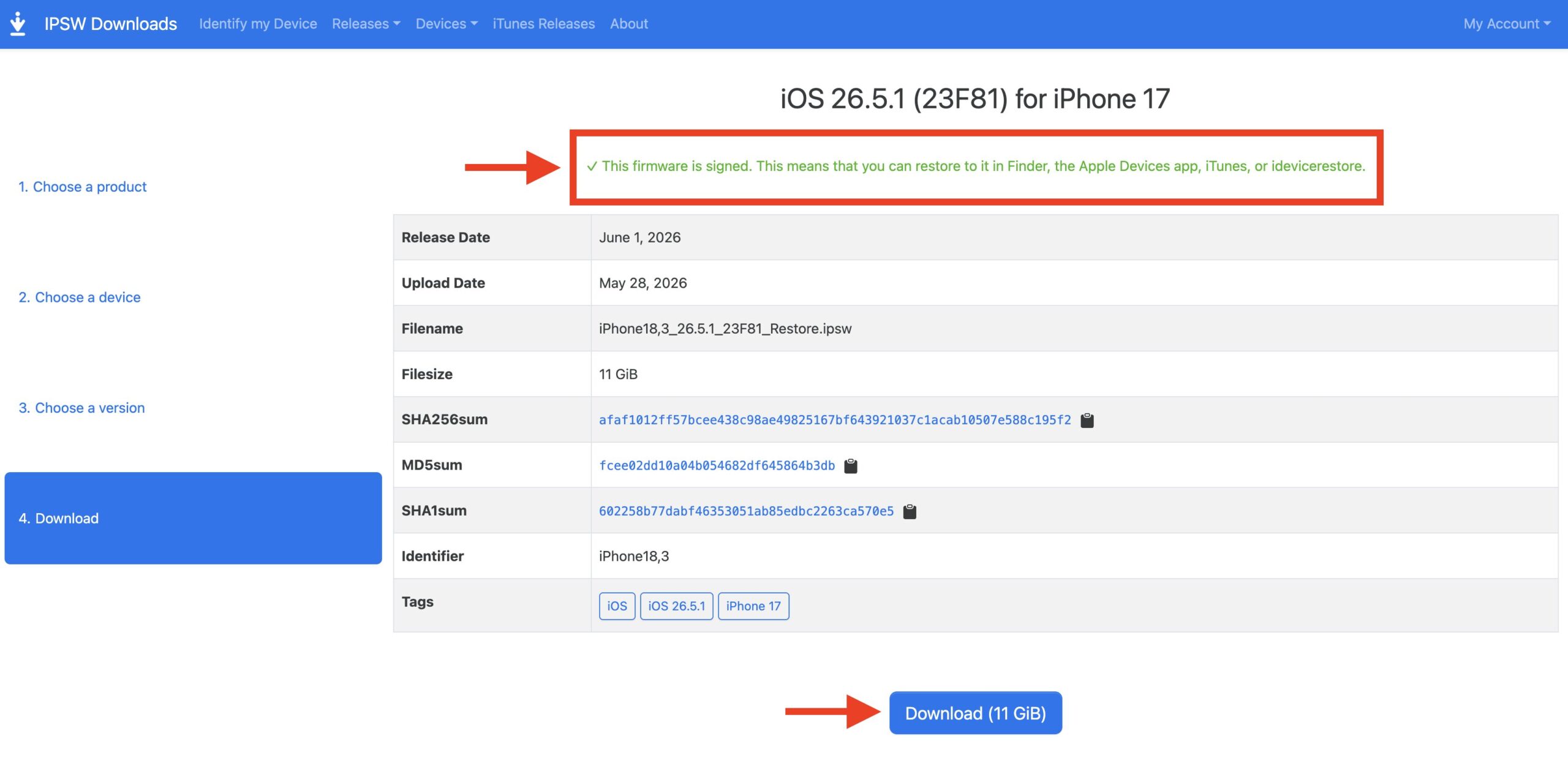Click the green firmware is signed message

[x=976, y=167]
